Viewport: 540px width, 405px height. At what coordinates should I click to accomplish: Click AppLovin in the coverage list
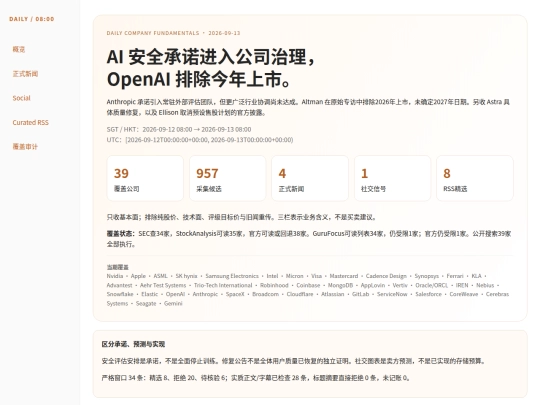tap(373, 285)
